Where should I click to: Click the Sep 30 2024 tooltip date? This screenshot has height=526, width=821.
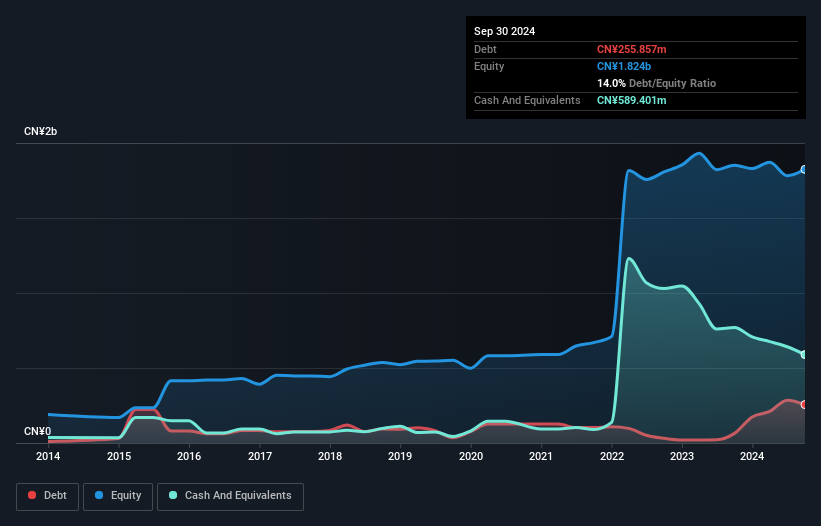click(504, 31)
